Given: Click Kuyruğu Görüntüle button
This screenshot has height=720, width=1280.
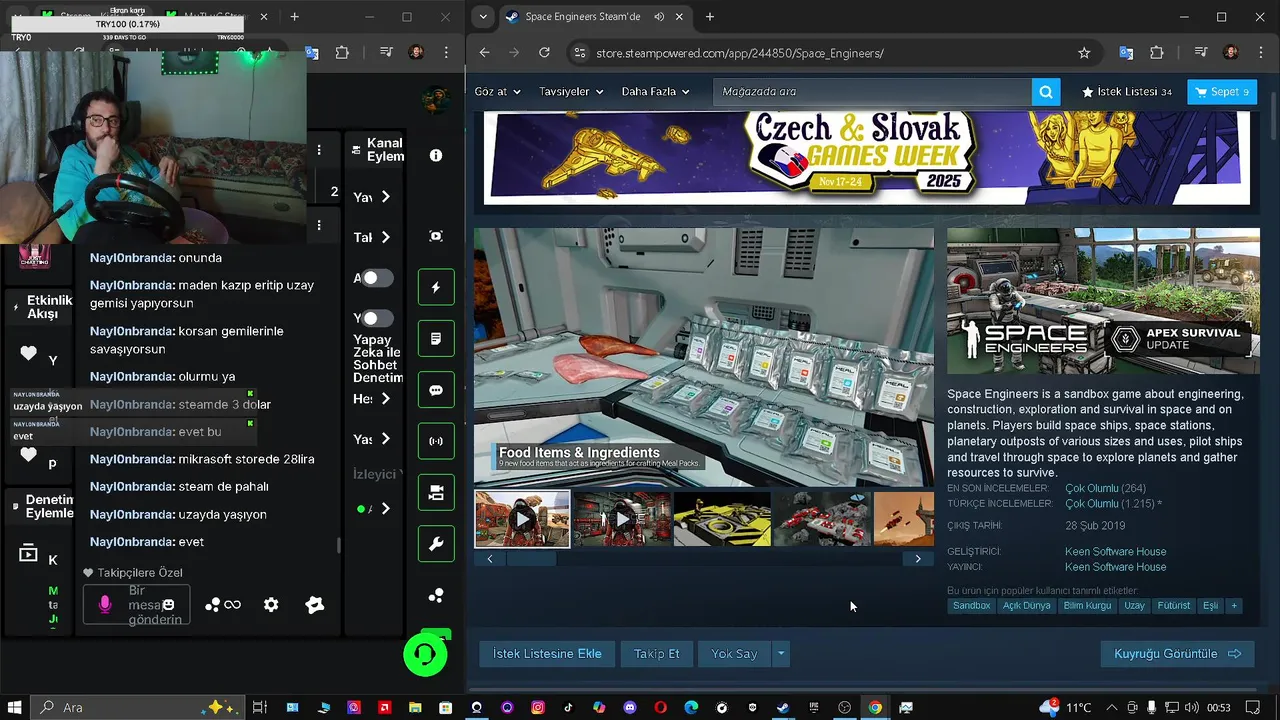Looking at the screenshot, I should click(x=1177, y=654).
